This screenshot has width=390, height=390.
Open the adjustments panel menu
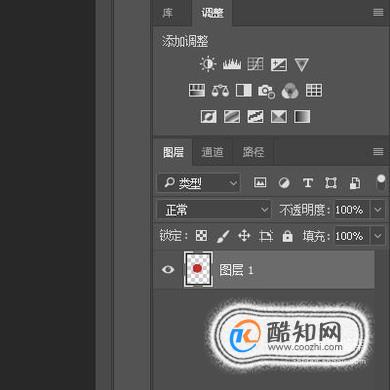[378, 13]
